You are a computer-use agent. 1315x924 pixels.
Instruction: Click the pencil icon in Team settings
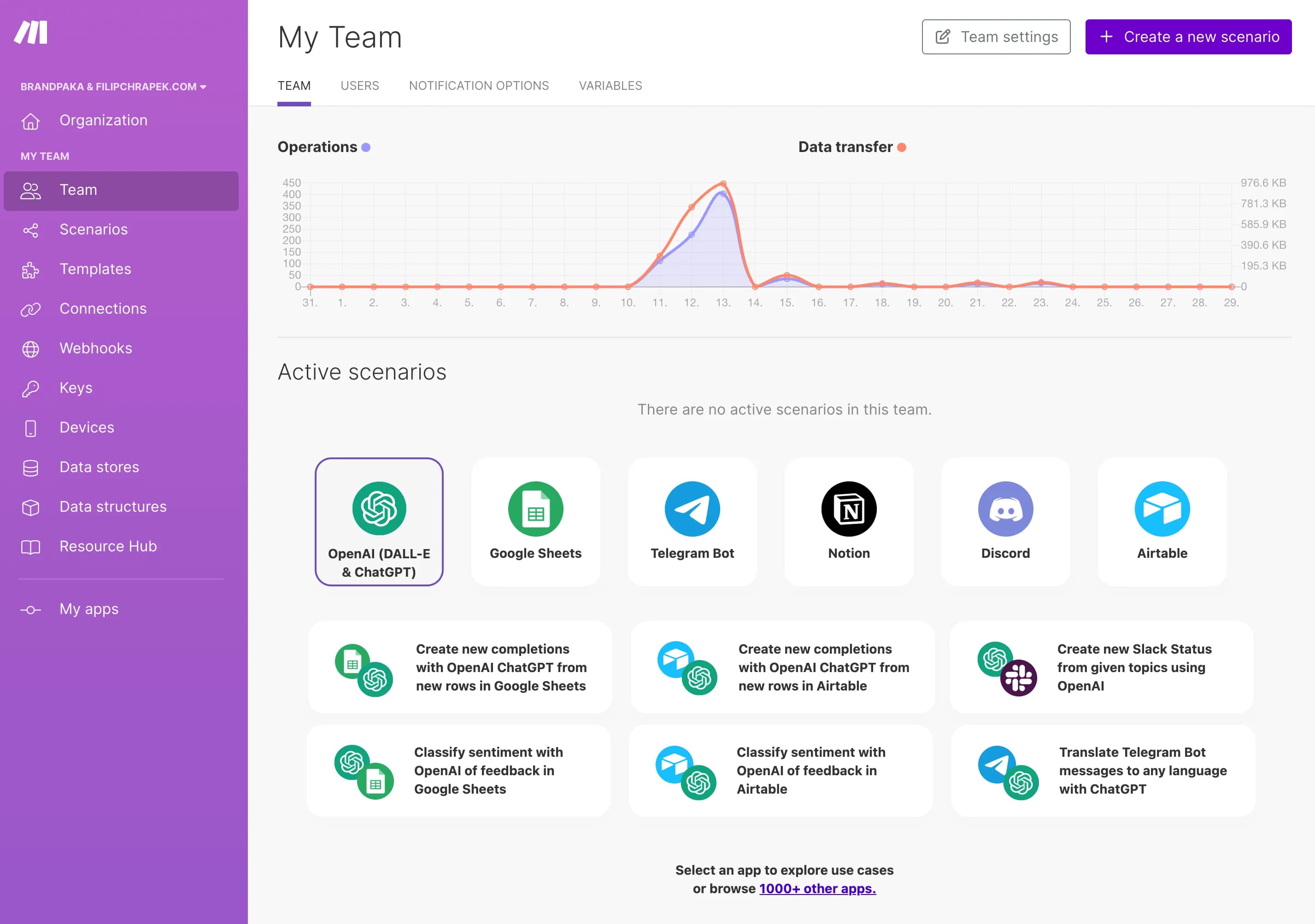942,37
